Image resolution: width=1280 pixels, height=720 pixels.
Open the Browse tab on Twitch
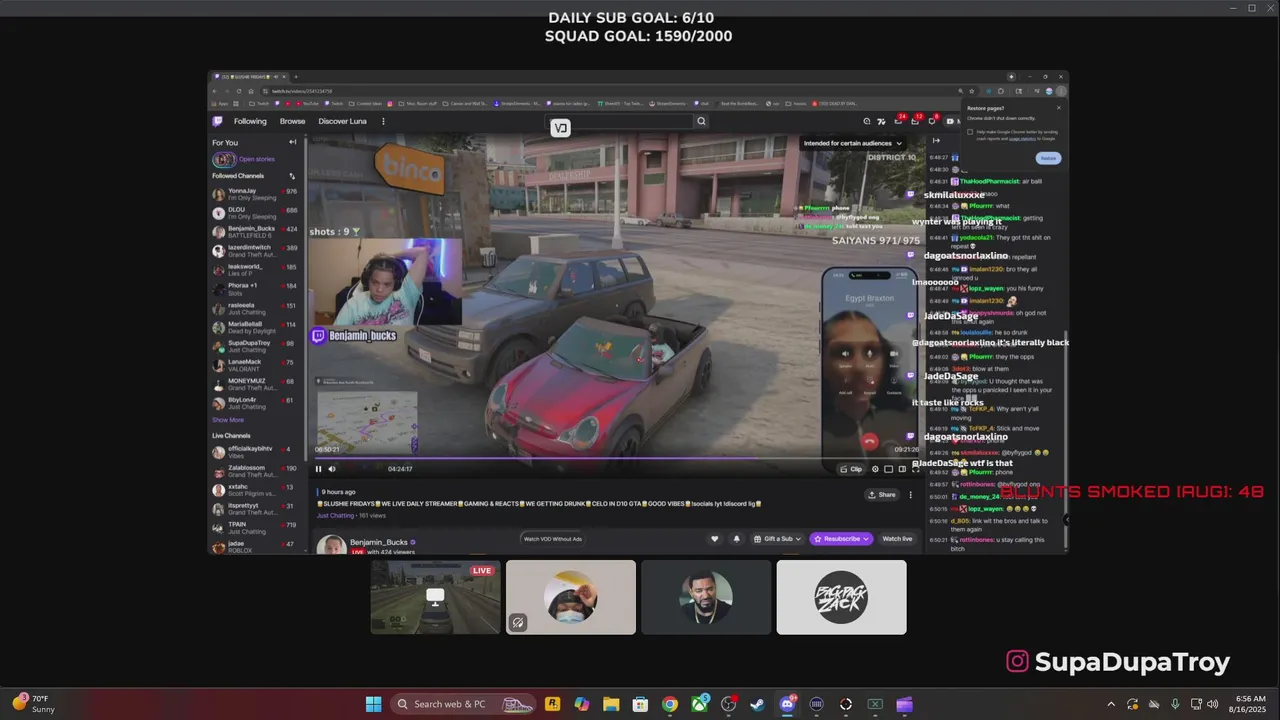[x=292, y=121]
